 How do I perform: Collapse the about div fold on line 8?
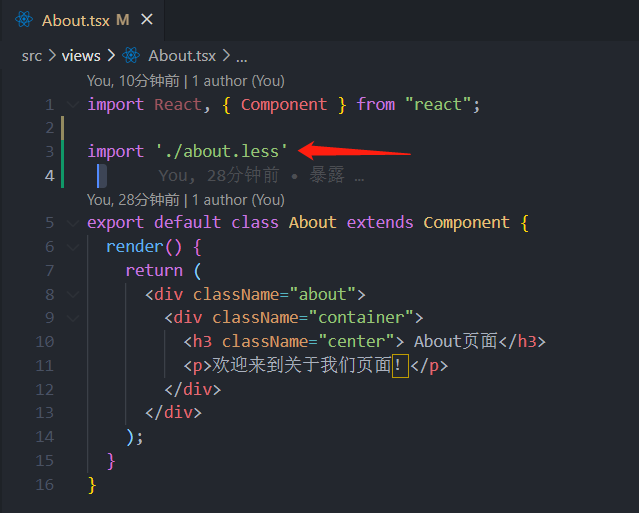(73, 294)
